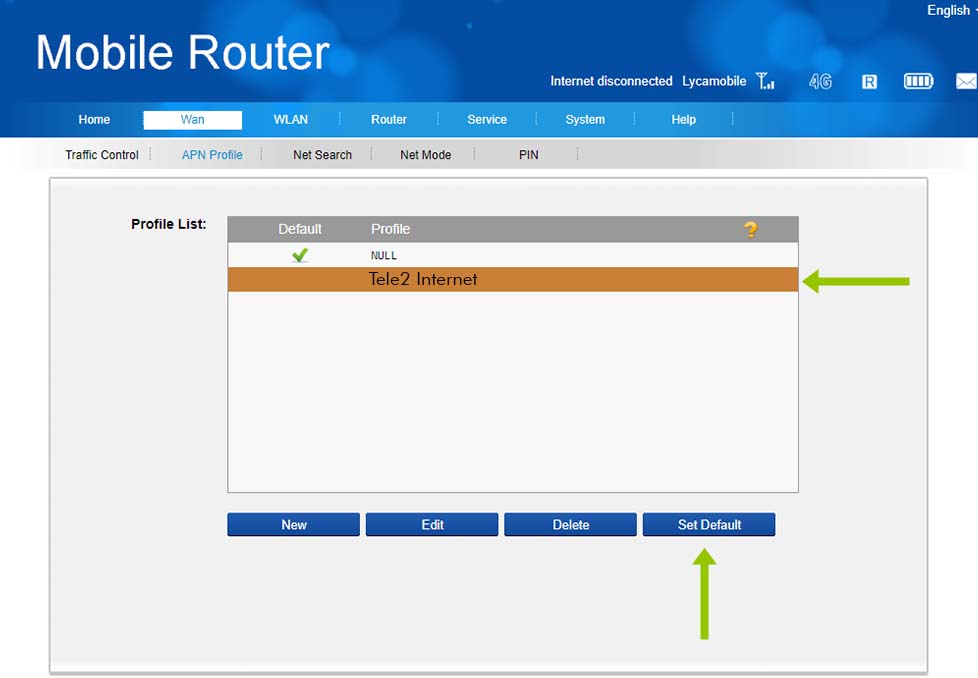The width and height of the screenshot is (978, 678).
Task: Go to the System tab
Action: click(x=585, y=120)
